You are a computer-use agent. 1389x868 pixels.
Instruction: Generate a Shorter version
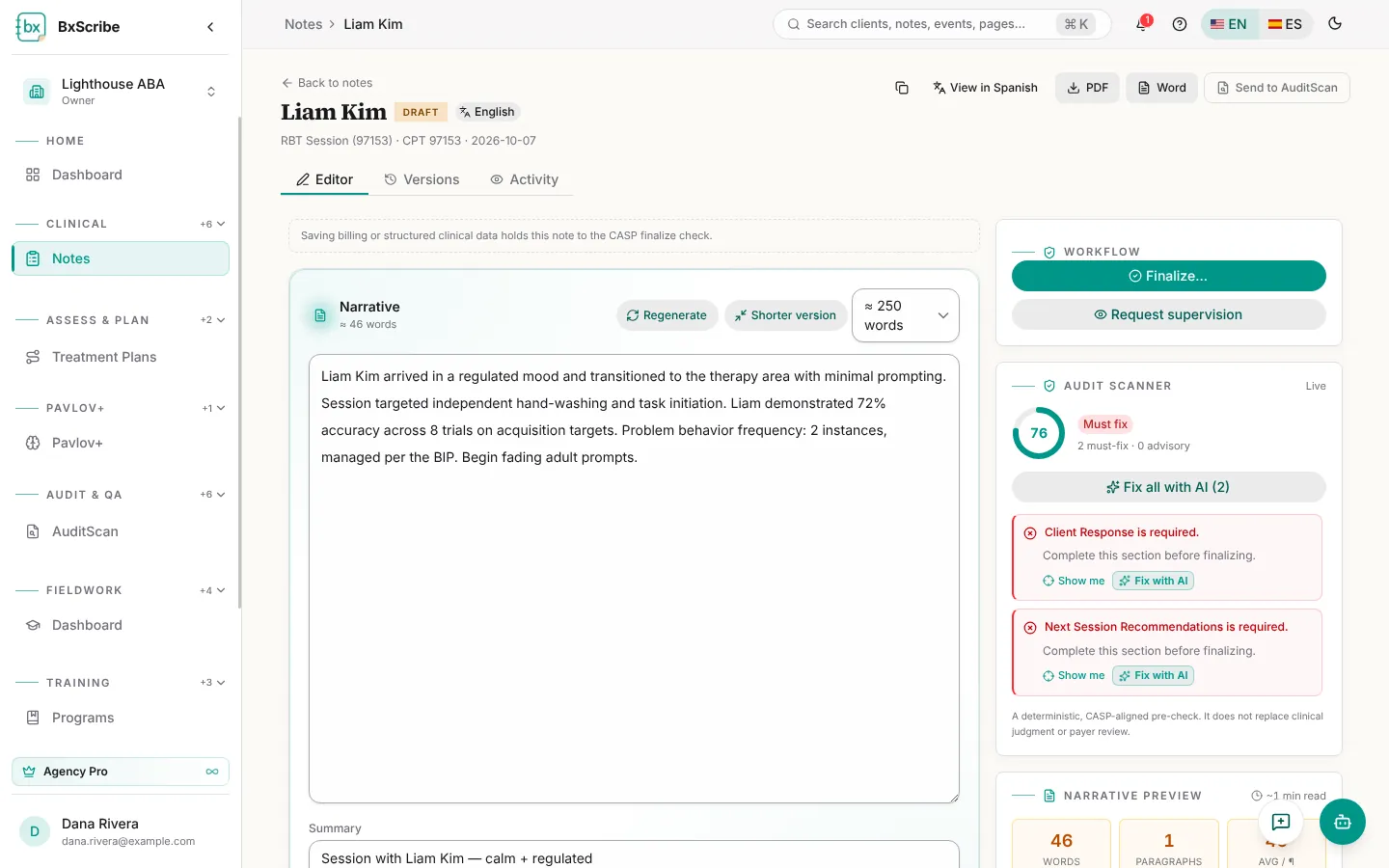786,315
